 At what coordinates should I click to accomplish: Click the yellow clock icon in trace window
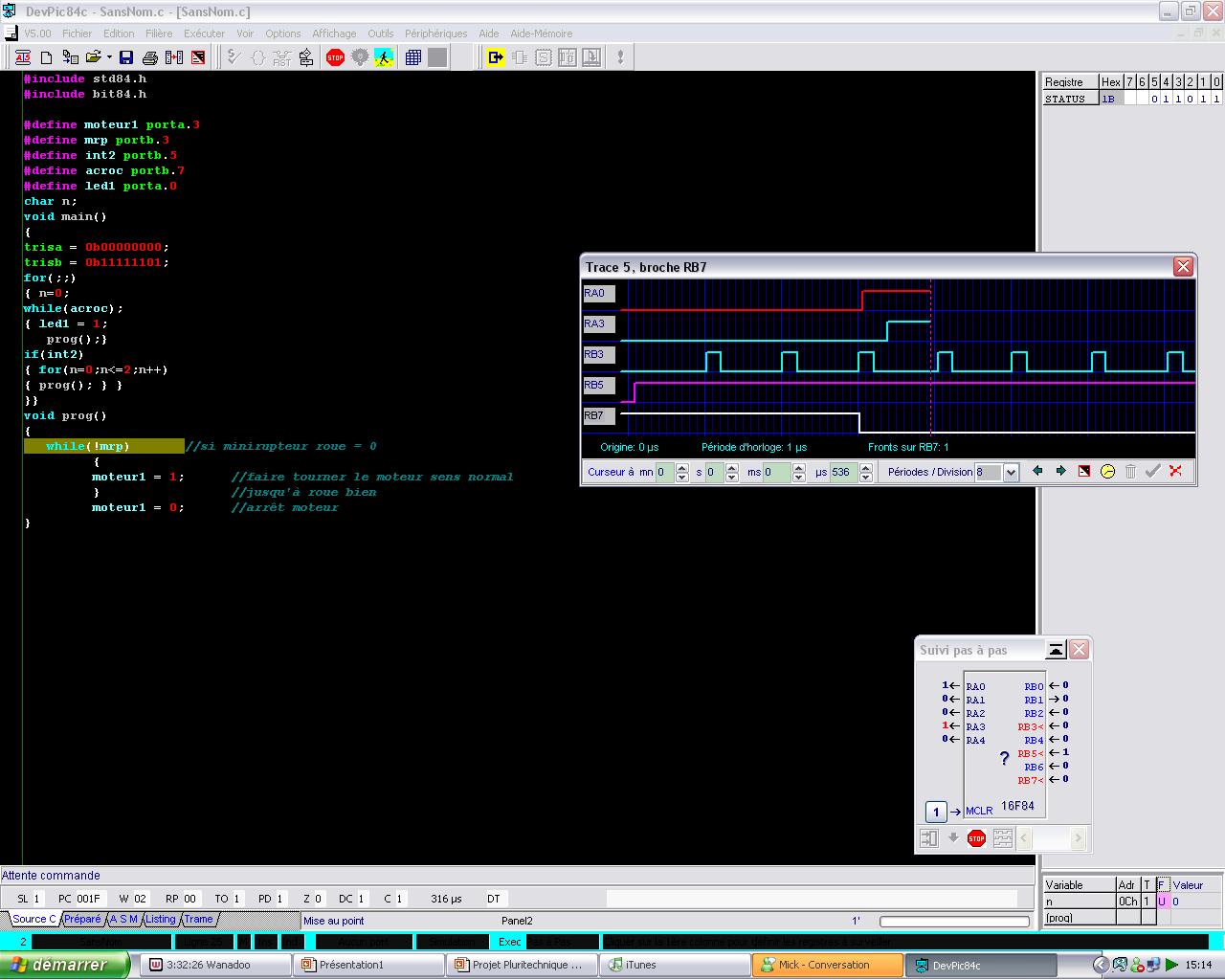tap(1107, 472)
